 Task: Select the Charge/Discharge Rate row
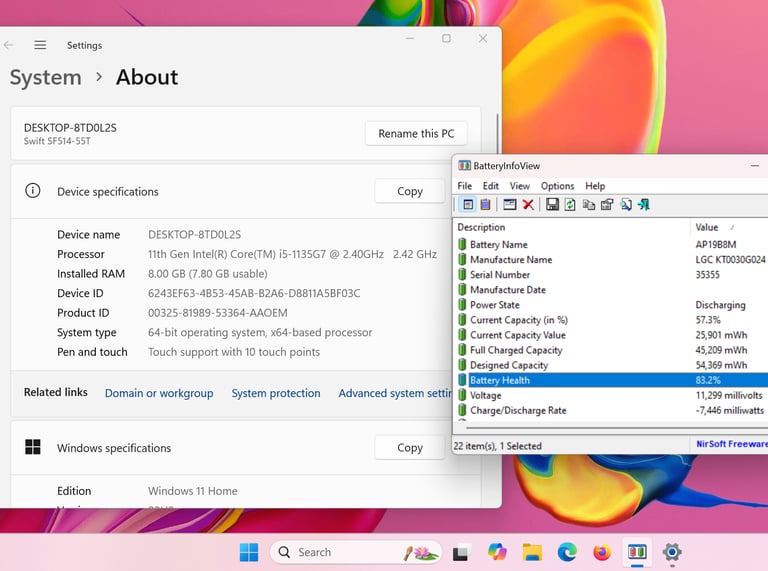point(611,410)
